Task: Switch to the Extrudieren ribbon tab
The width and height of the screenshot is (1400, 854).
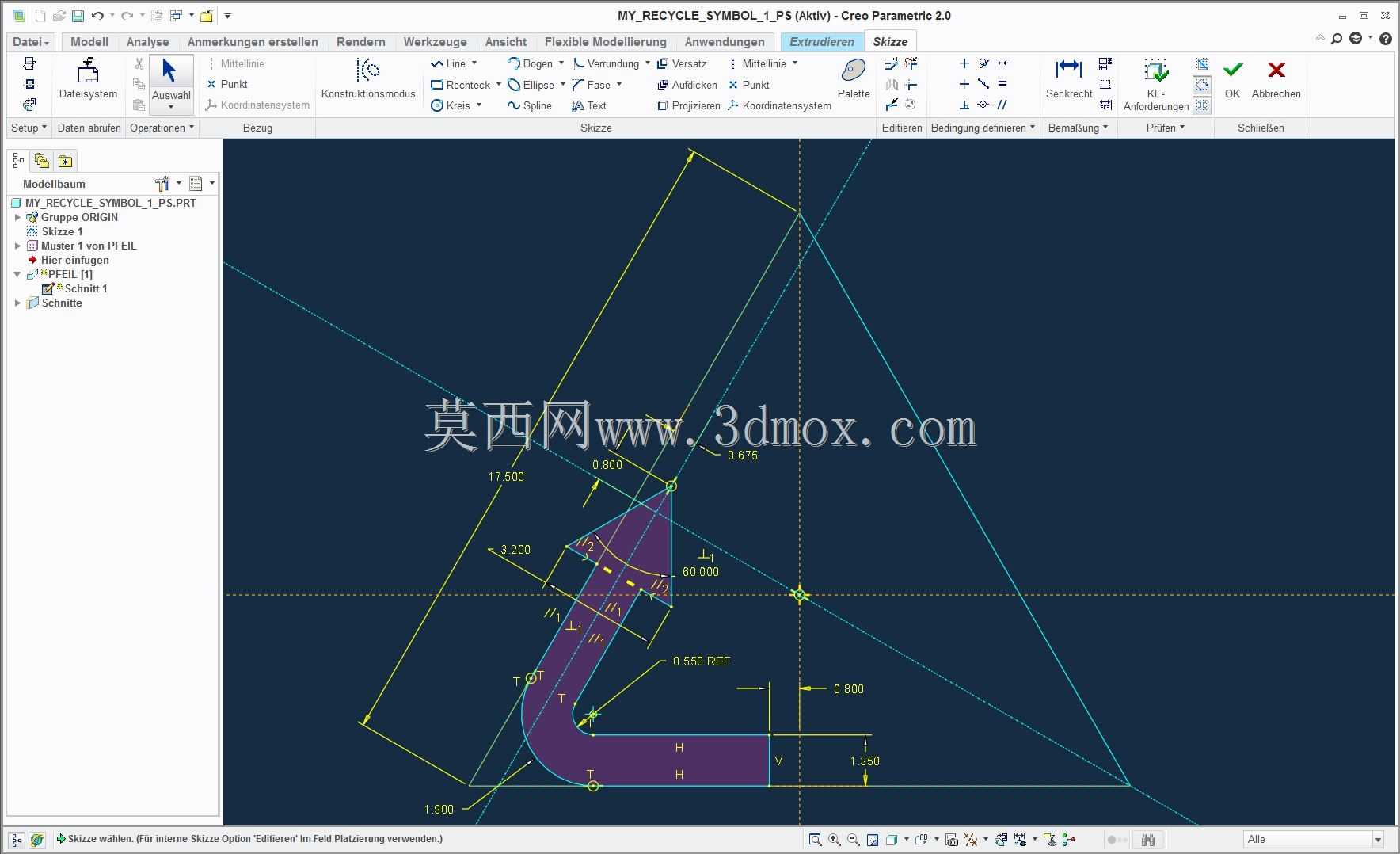Action: [x=821, y=42]
